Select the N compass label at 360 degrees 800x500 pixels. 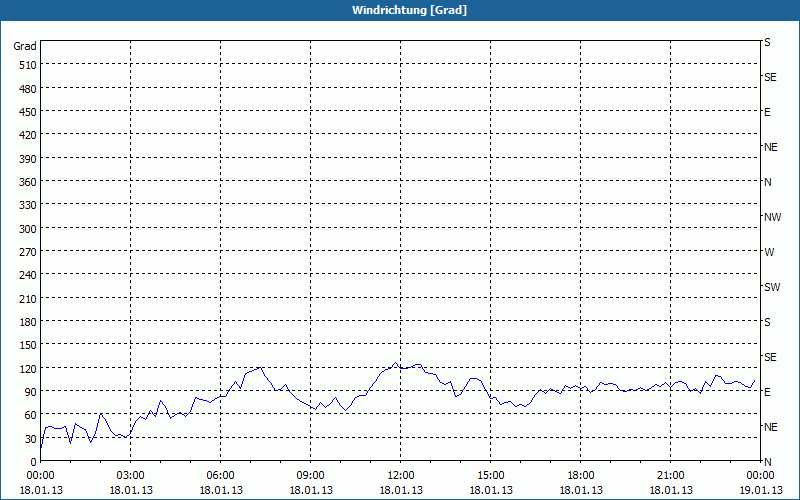pos(768,182)
